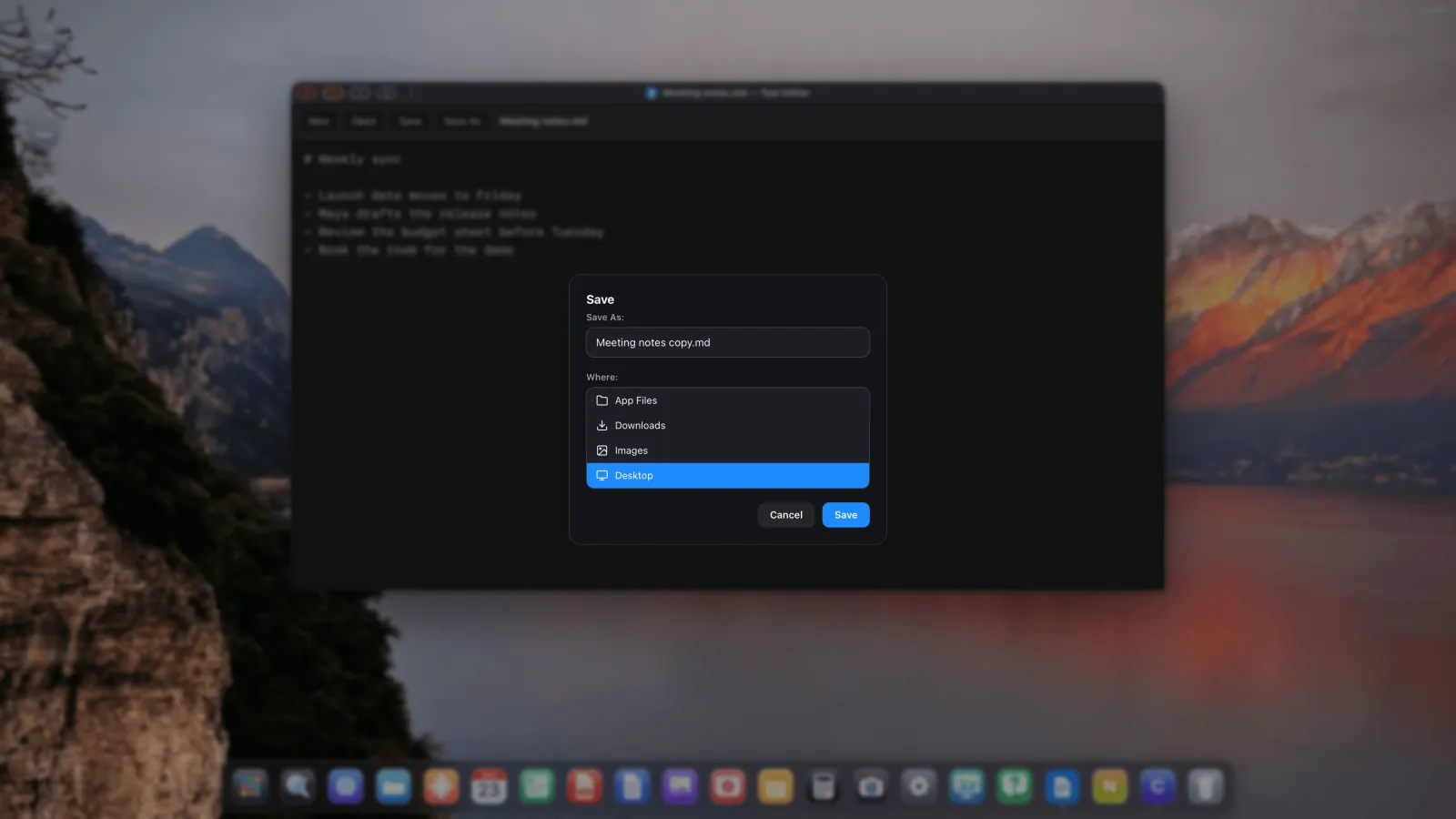Viewport: 1456px width, 819px height.
Task: Open the Trash icon in the dock
Action: (1205, 786)
